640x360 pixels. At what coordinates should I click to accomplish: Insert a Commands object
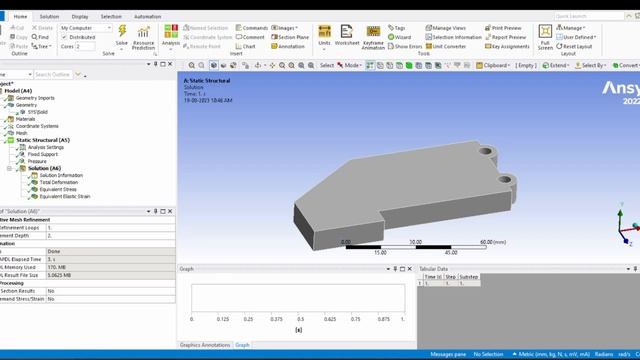[x=251, y=28]
